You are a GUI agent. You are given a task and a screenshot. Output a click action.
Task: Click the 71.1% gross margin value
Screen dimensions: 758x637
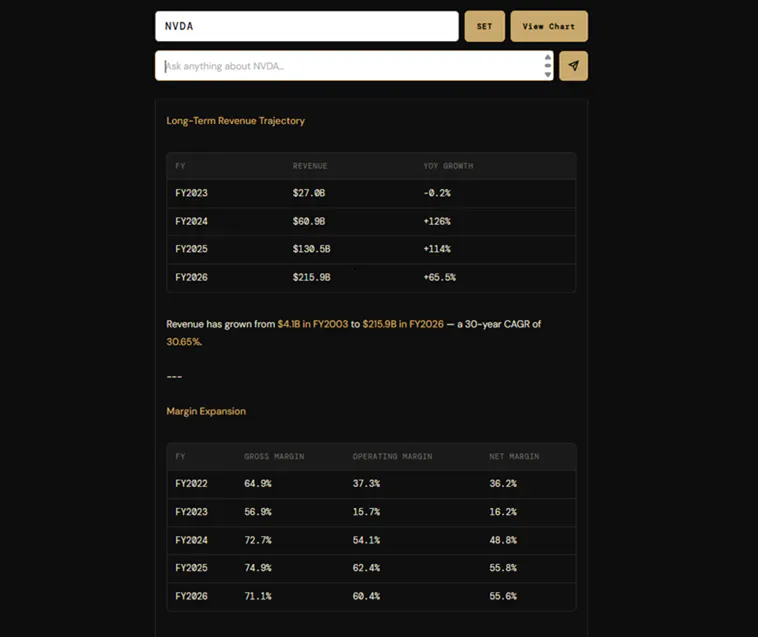[258, 596]
